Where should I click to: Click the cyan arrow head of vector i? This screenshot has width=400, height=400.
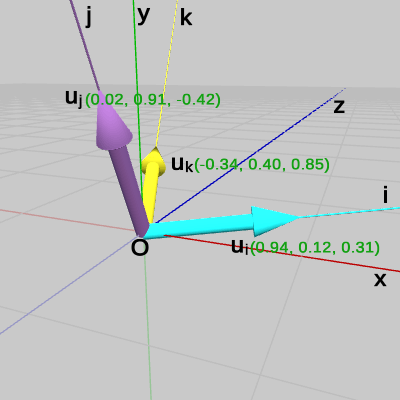point(273,221)
